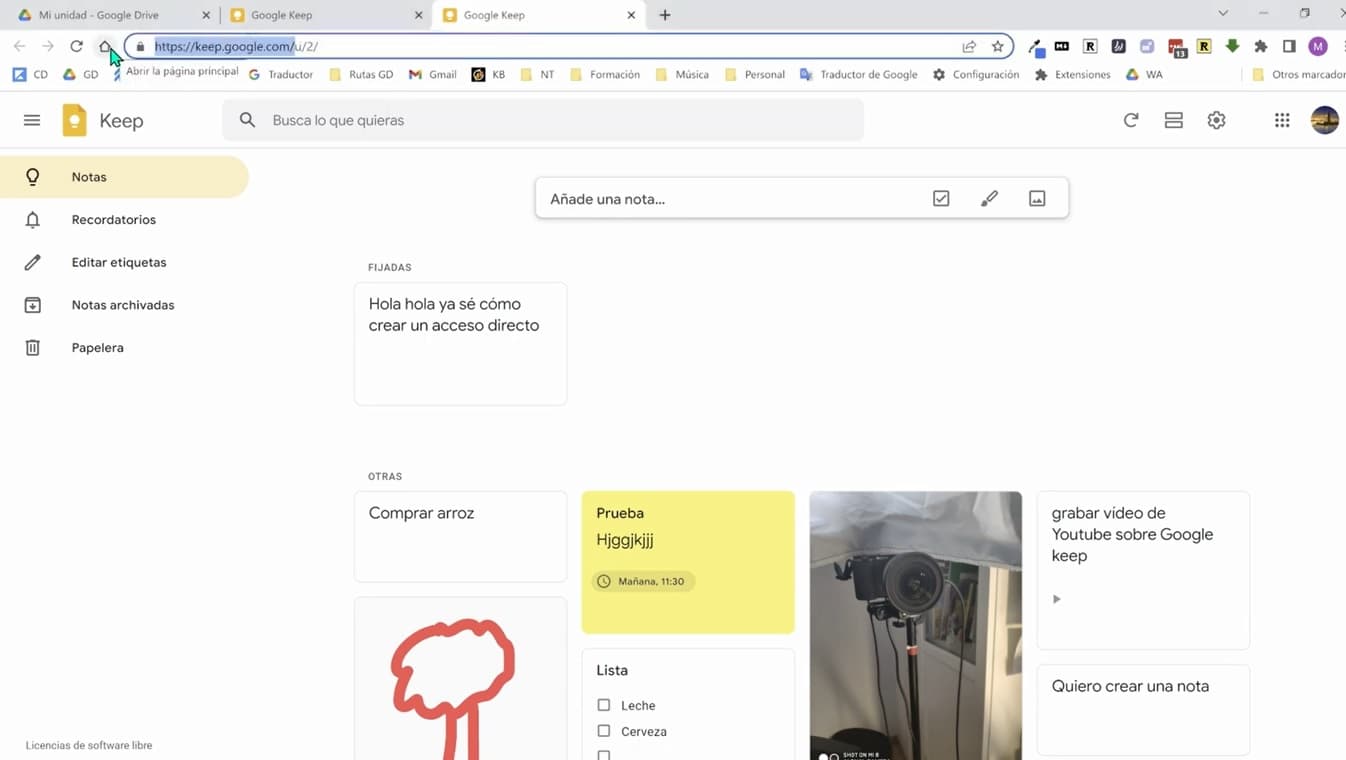This screenshot has width=1346, height=760.
Task: Open Papelera in the sidebar
Action: coord(124,348)
